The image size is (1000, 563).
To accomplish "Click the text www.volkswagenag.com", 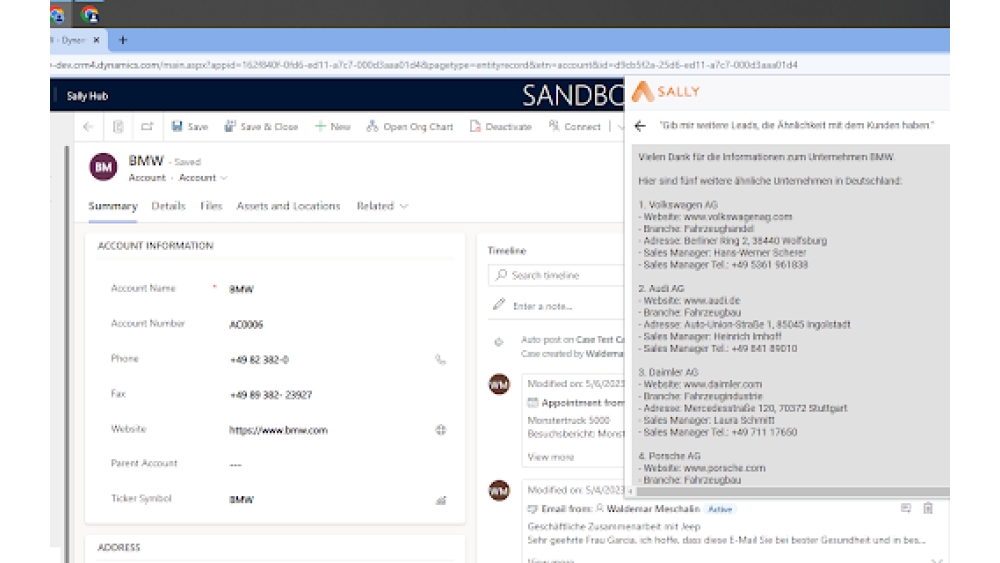I will [x=737, y=217].
